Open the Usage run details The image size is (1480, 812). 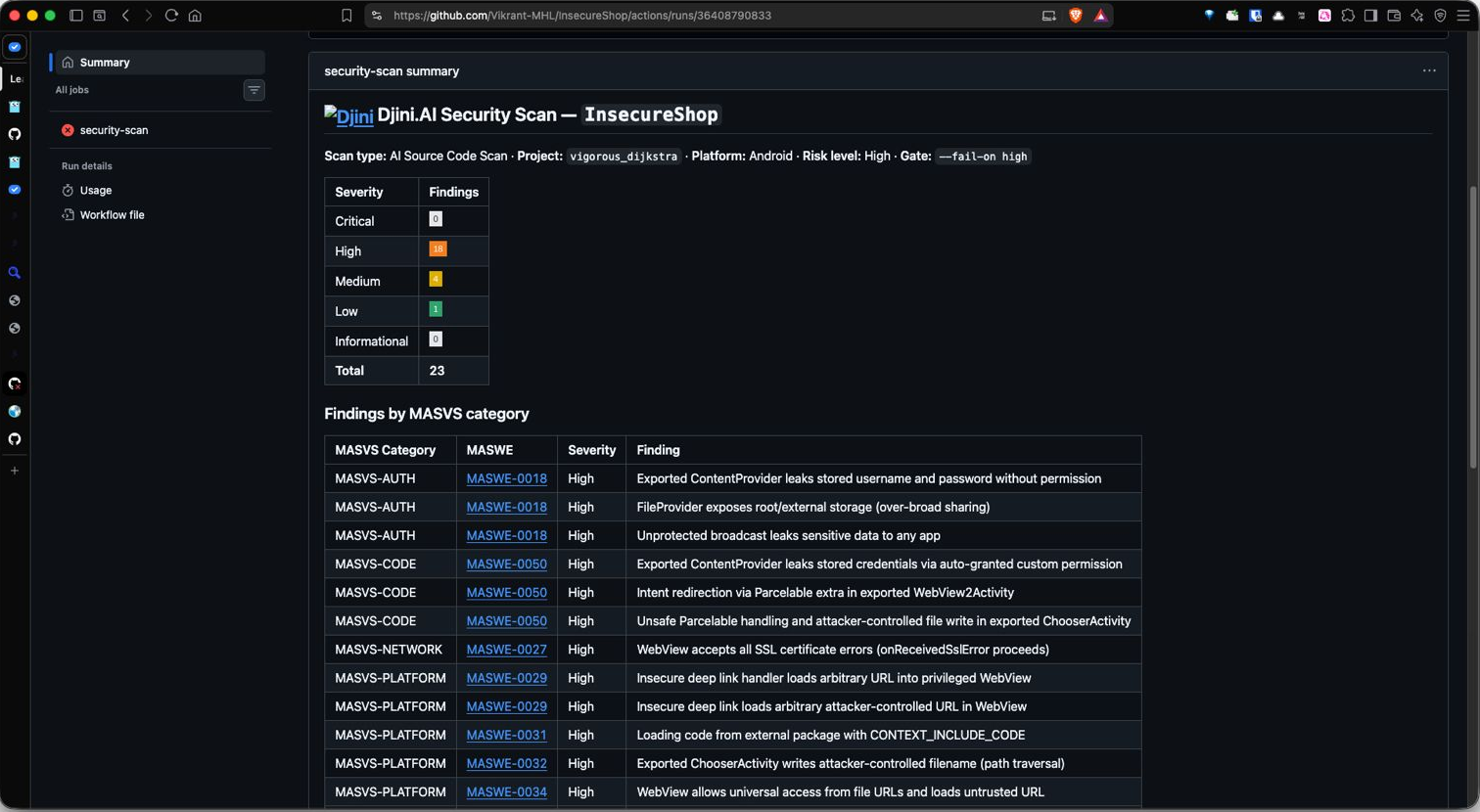[95, 191]
